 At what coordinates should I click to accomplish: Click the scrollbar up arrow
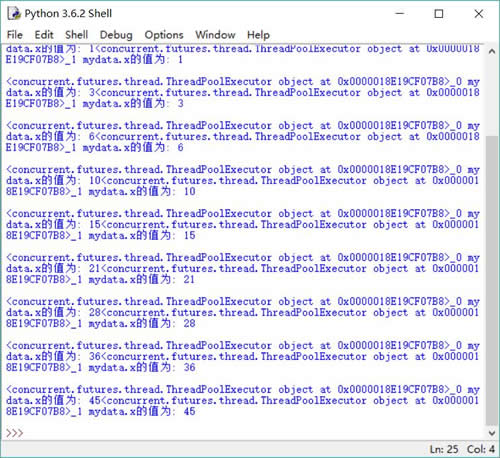click(x=492, y=51)
